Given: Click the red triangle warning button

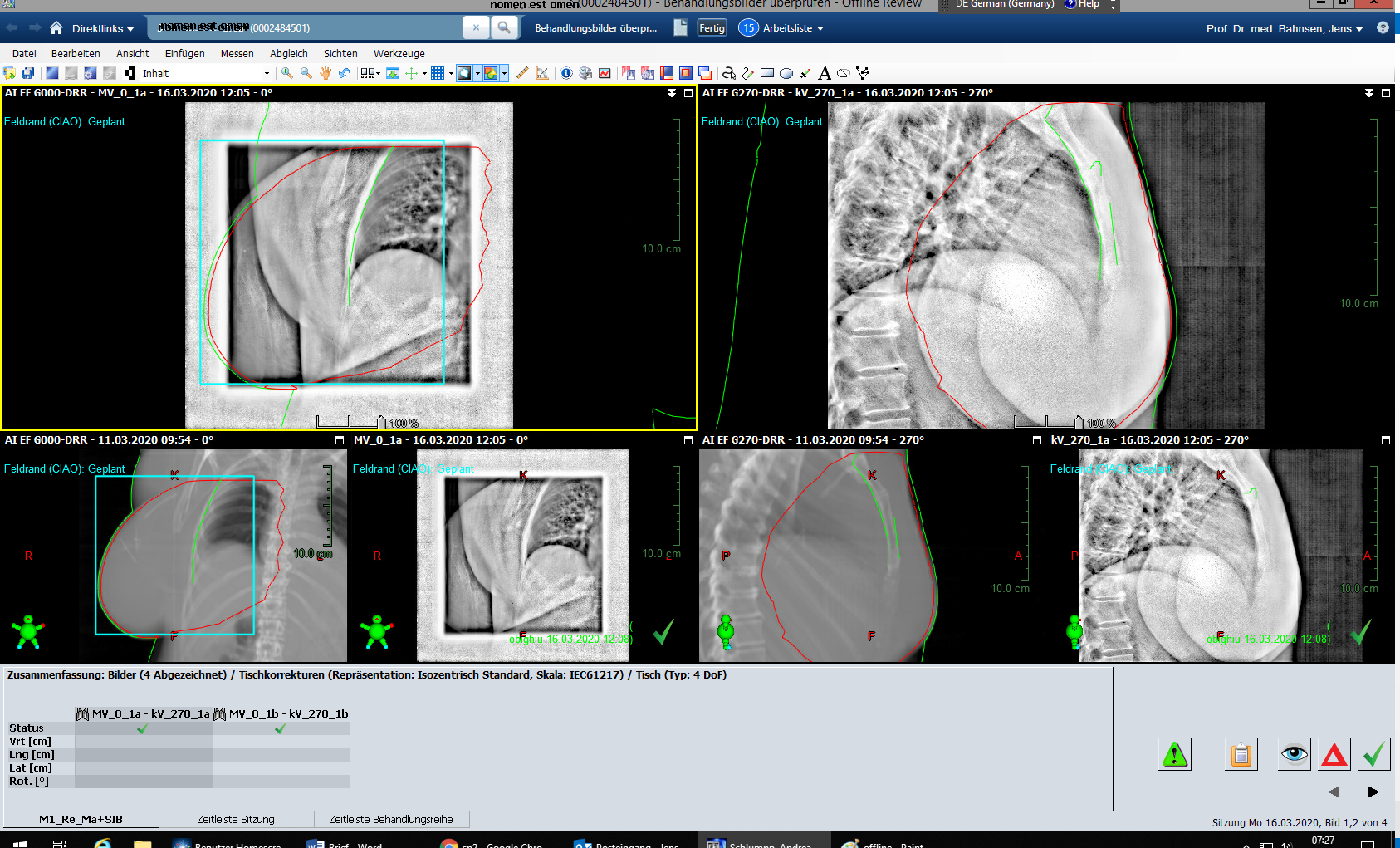Looking at the screenshot, I should coord(1334,754).
